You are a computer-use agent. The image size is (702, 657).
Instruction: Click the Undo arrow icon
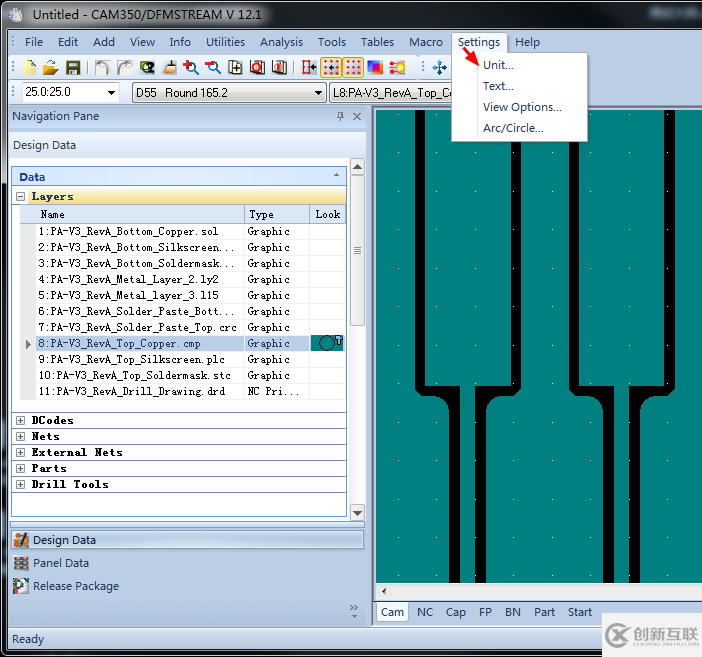[102, 68]
